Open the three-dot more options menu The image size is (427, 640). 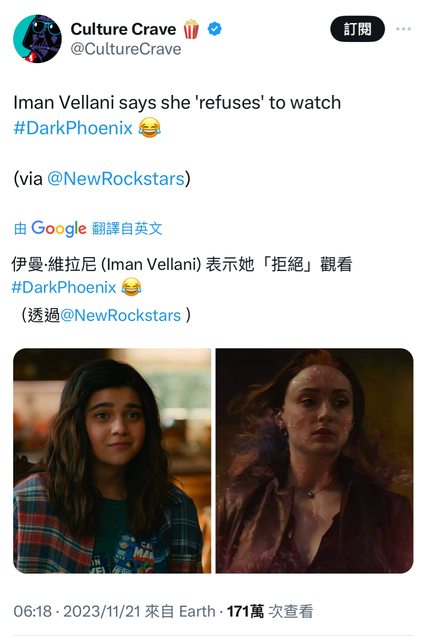(x=403, y=29)
